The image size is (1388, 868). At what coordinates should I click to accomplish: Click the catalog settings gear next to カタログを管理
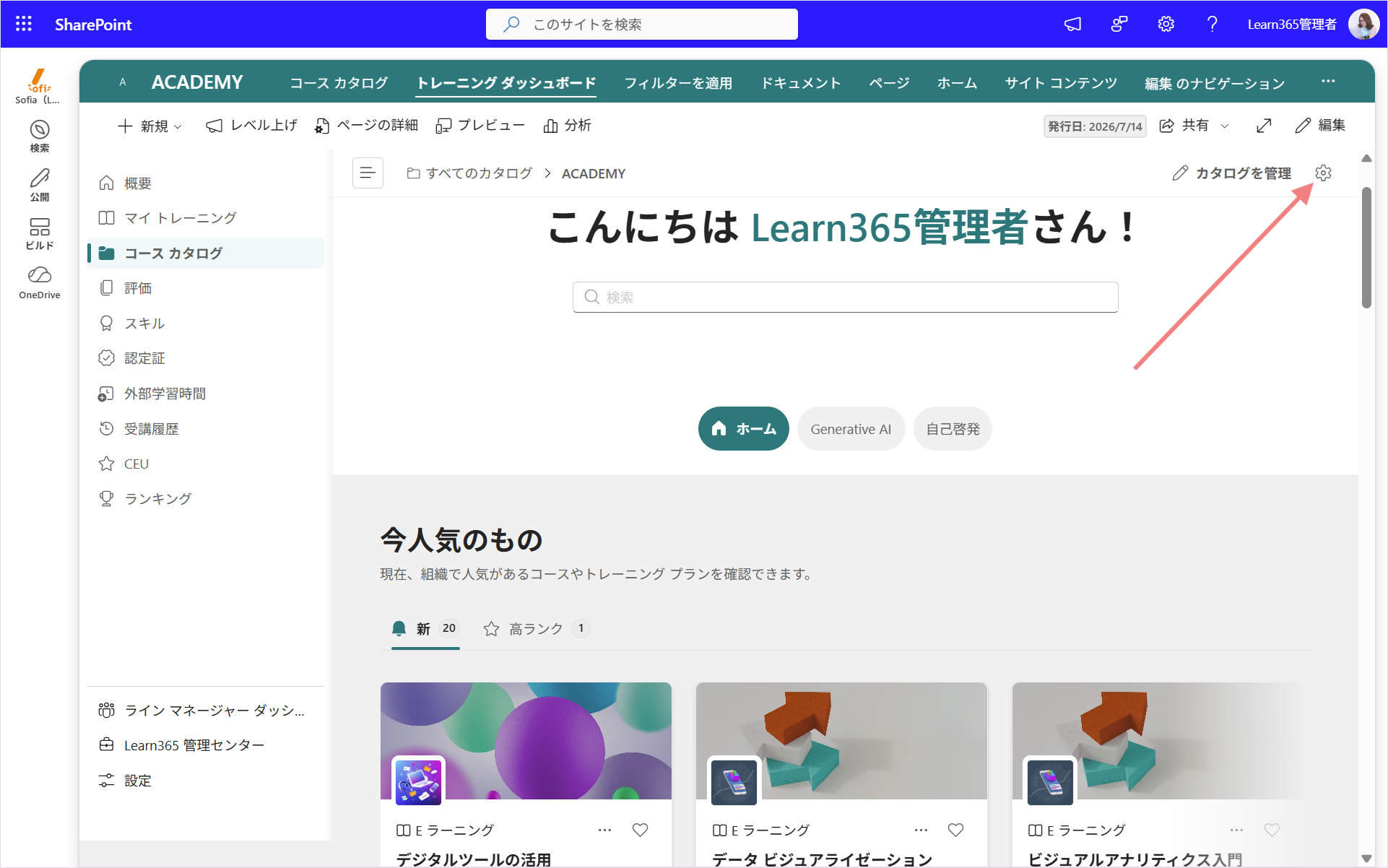[x=1323, y=173]
